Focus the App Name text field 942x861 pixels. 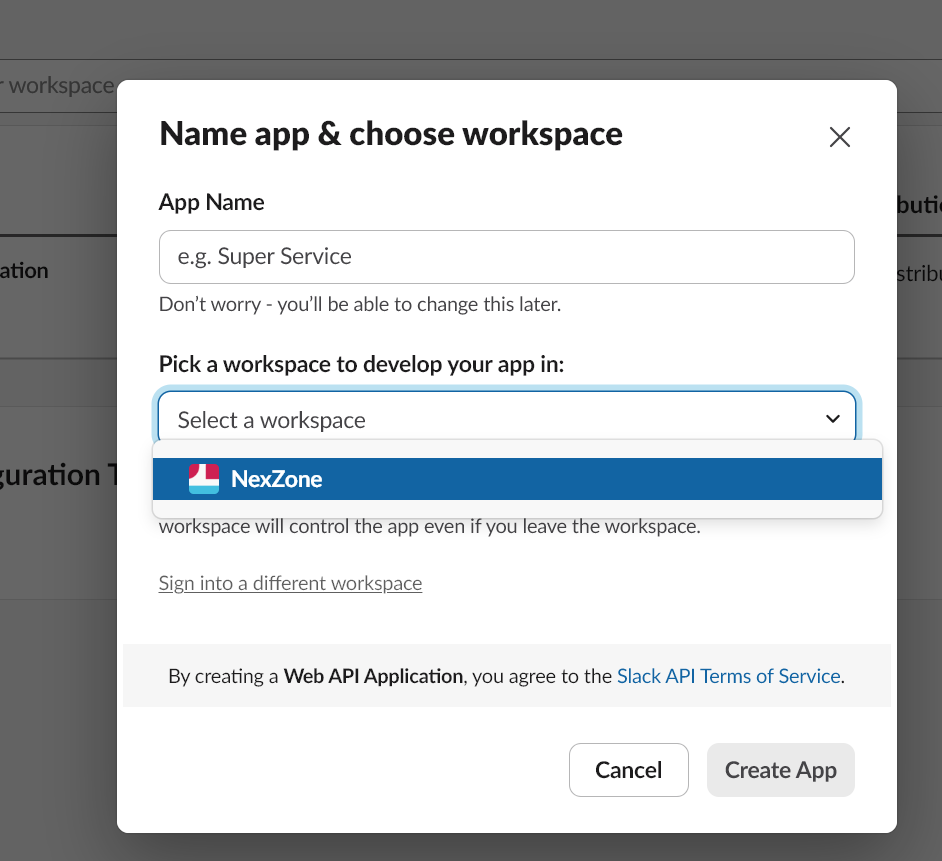point(506,257)
